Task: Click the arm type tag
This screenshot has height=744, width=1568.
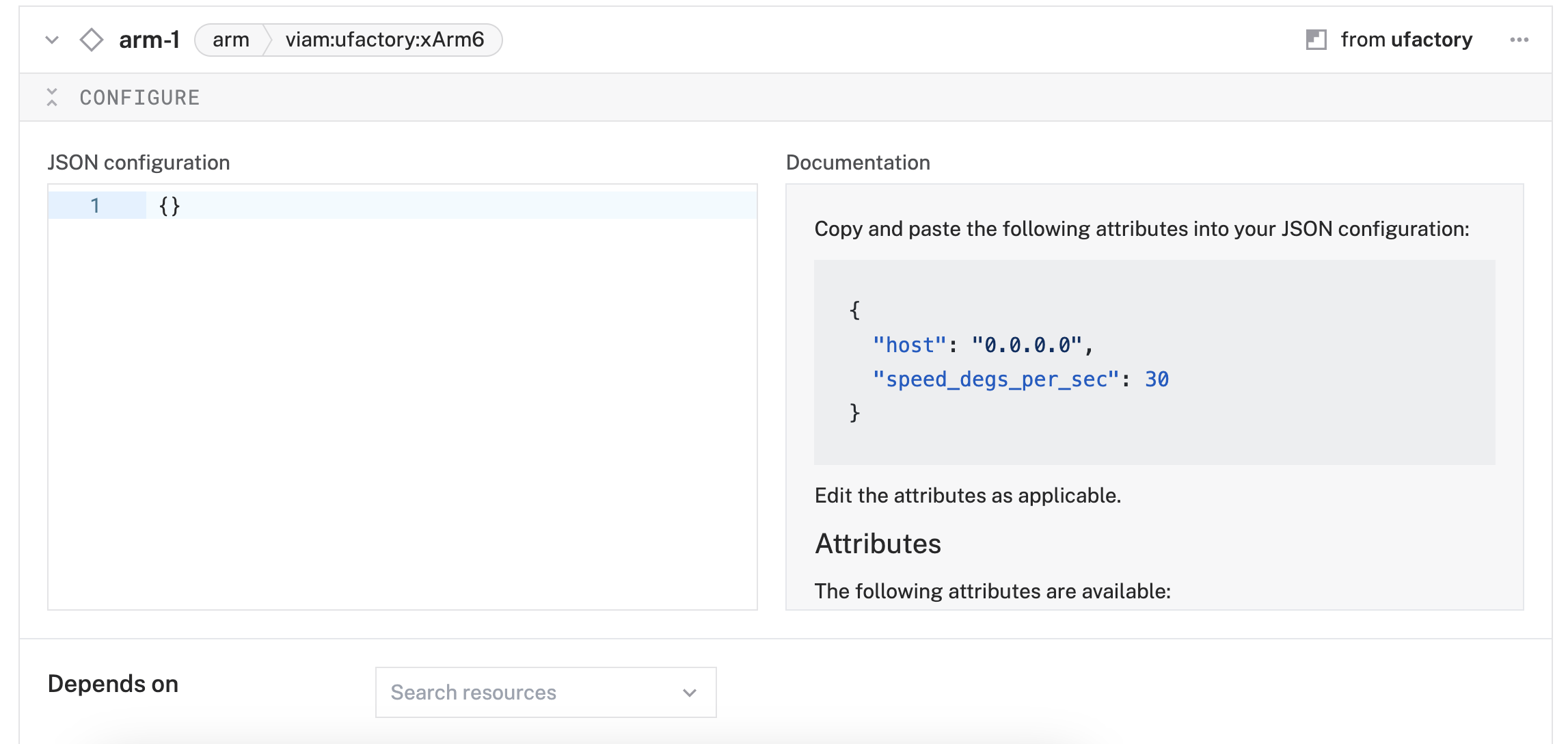Action: point(230,40)
